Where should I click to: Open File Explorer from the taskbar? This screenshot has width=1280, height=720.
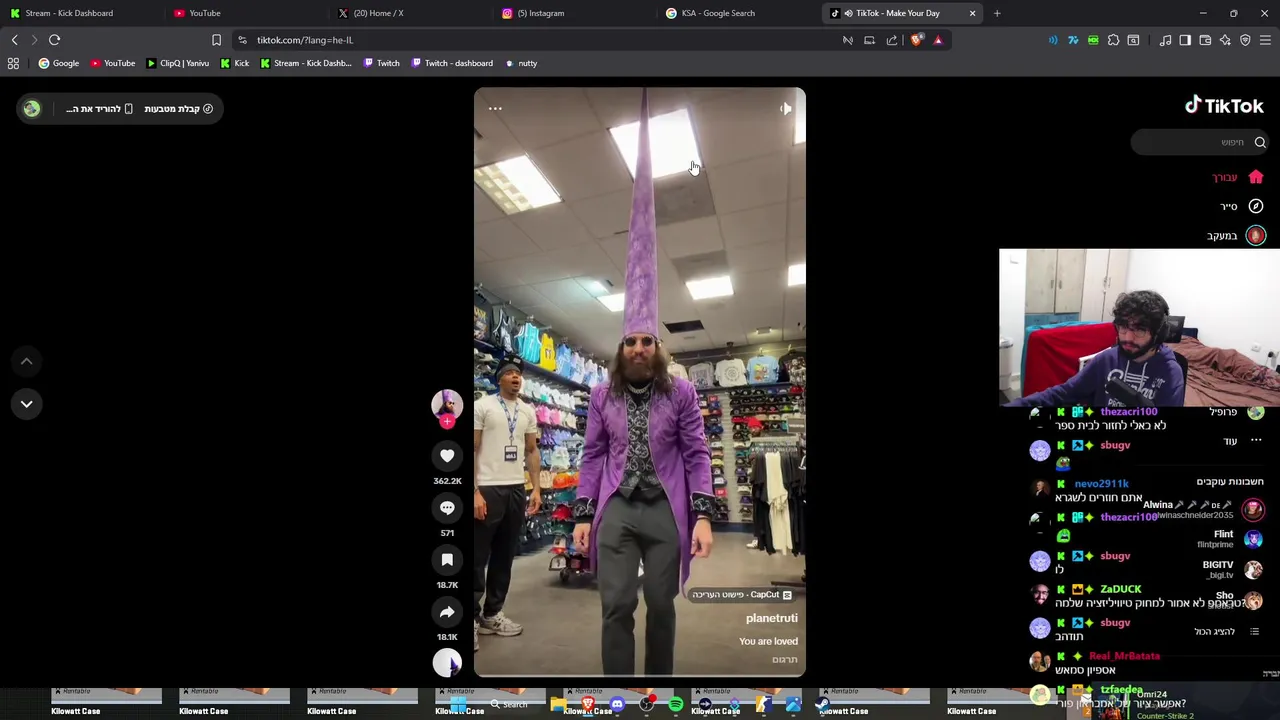pyautogui.click(x=558, y=705)
